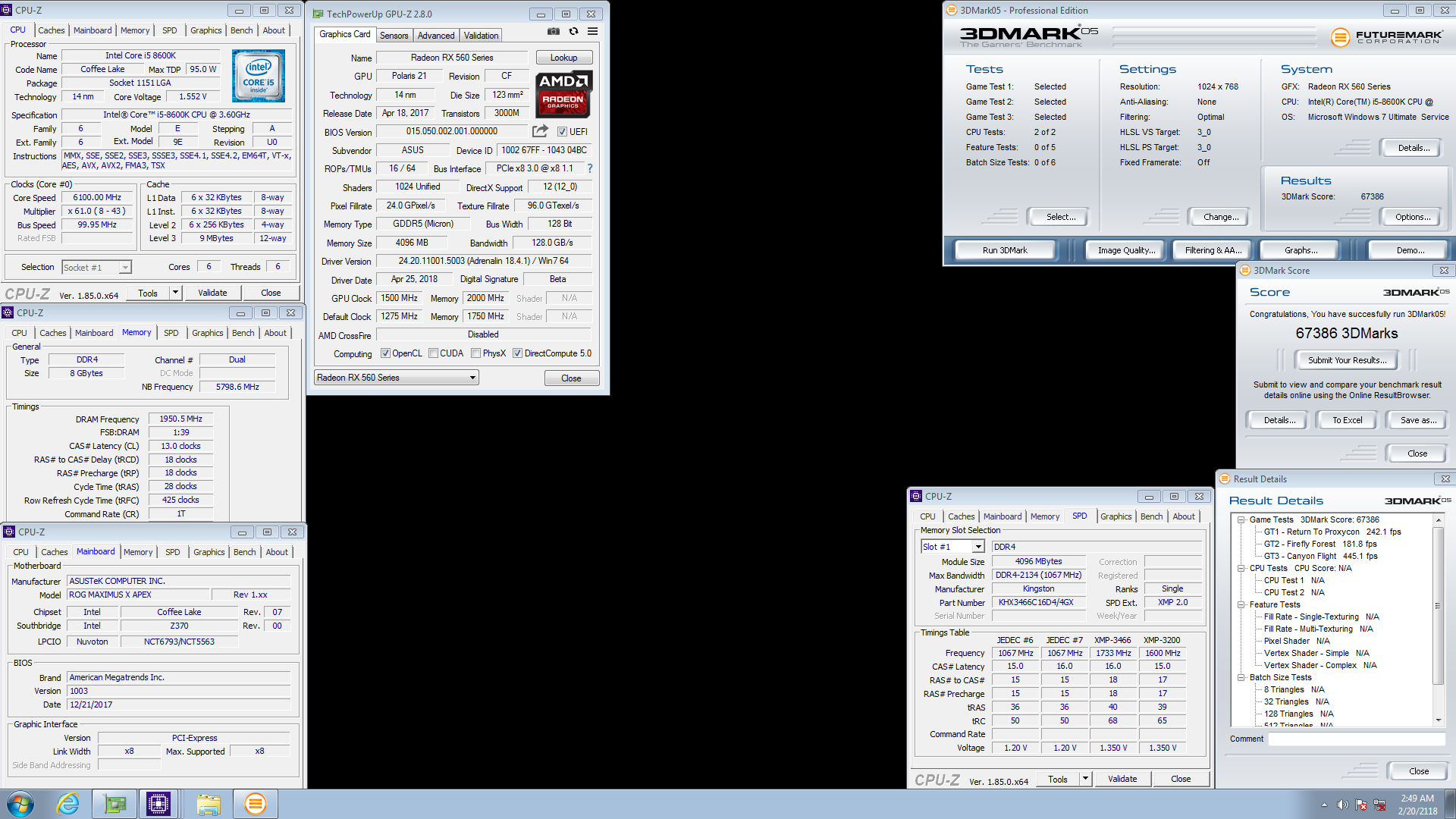Click 3DMark05 title bar orange icon
This screenshot has width=1456, height=819.
point(952,10)
